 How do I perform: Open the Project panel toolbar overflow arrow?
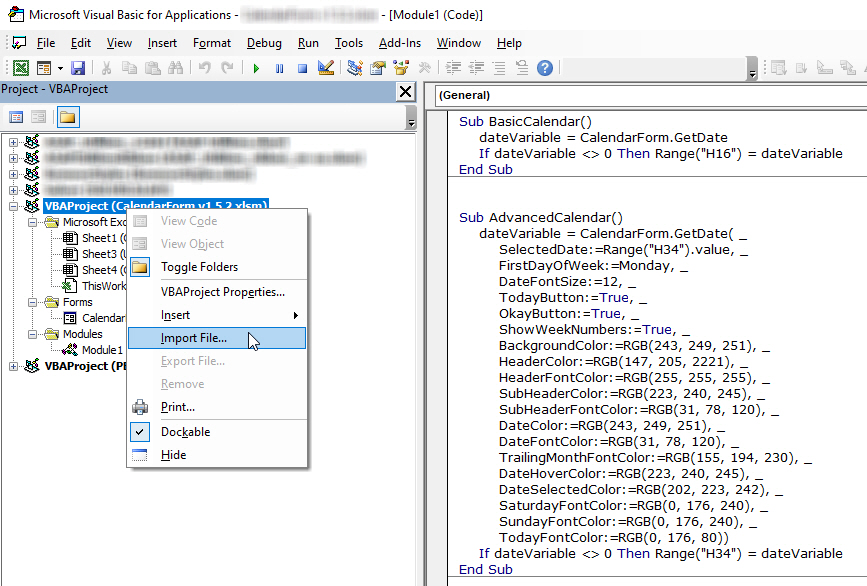pyautogui.click(x=411, y=118)
